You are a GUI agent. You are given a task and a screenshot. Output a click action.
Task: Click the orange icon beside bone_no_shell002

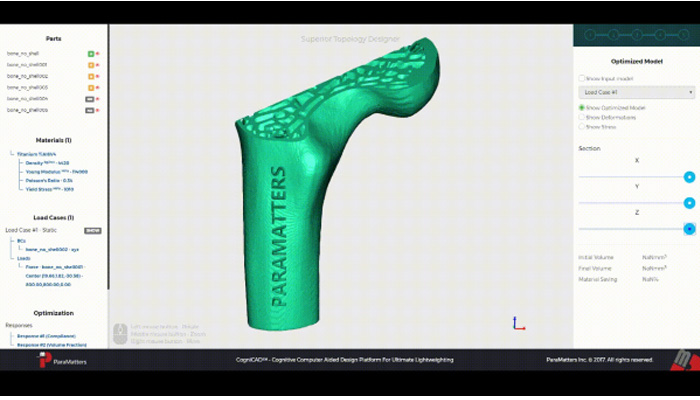(91, 76)
